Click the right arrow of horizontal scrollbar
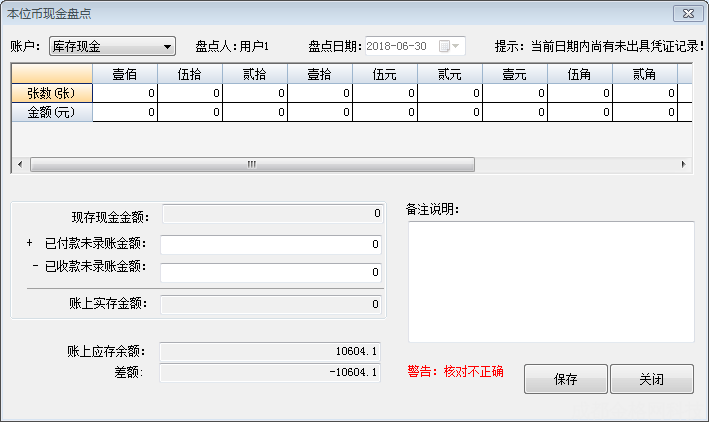This screenshot has height=422, width=709. pyautogui.click(x=684, y=165)
